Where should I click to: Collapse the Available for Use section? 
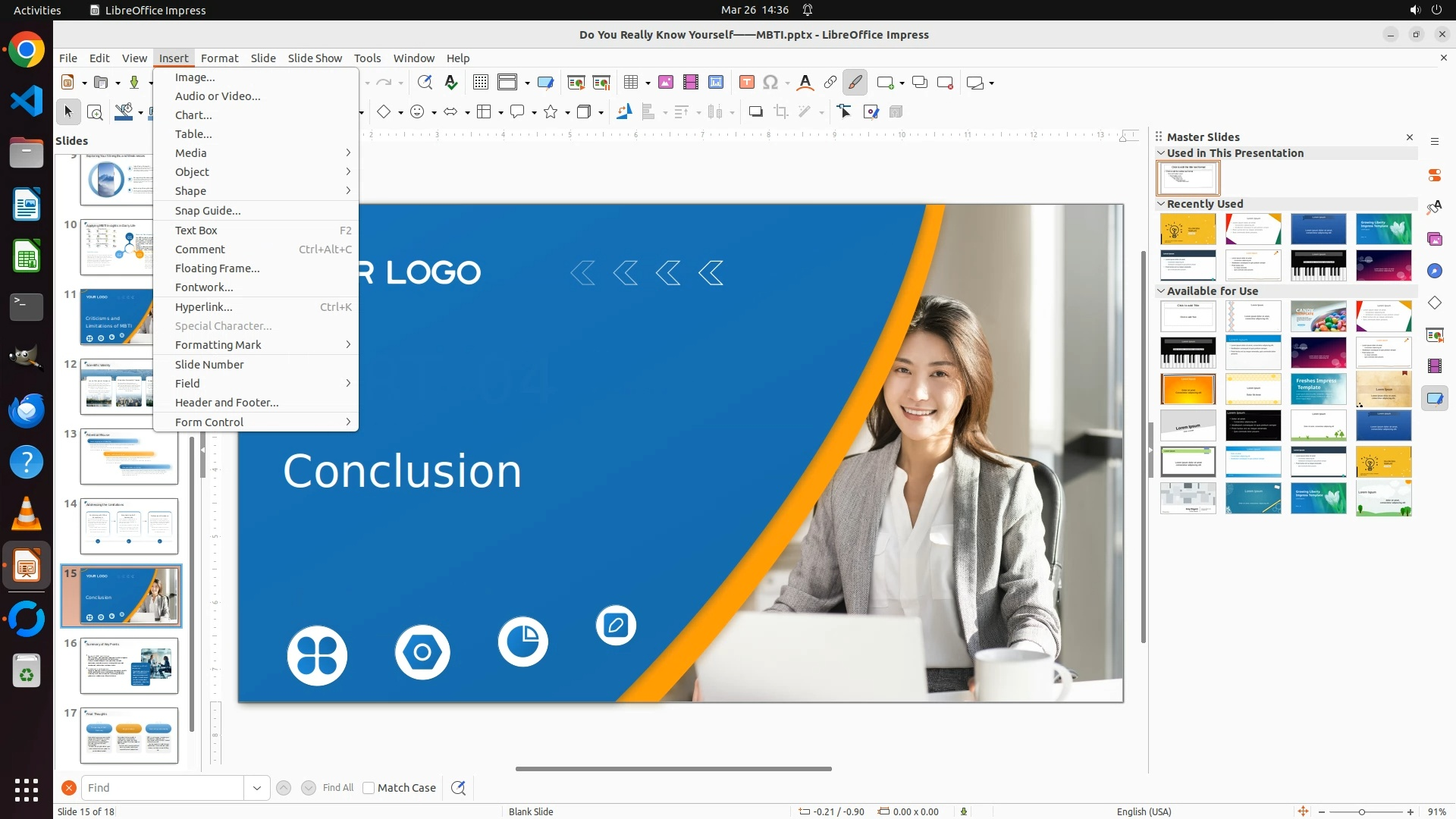point(1161,291)
